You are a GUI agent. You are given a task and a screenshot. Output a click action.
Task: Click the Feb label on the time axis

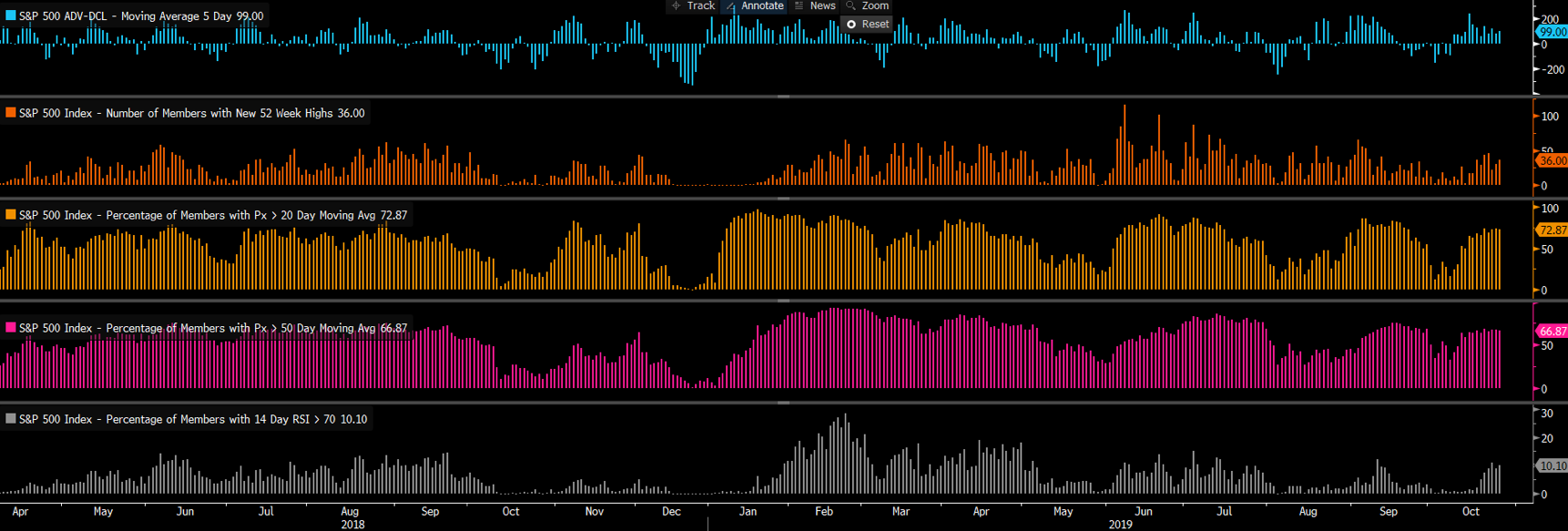[x=824, y=512]
